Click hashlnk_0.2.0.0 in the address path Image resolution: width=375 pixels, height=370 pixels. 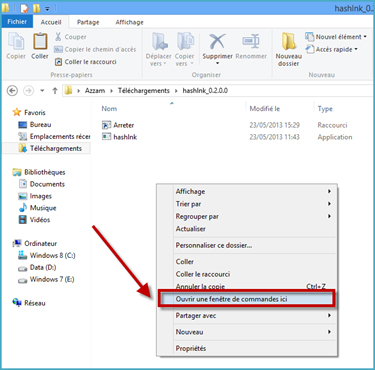[205, 90]
